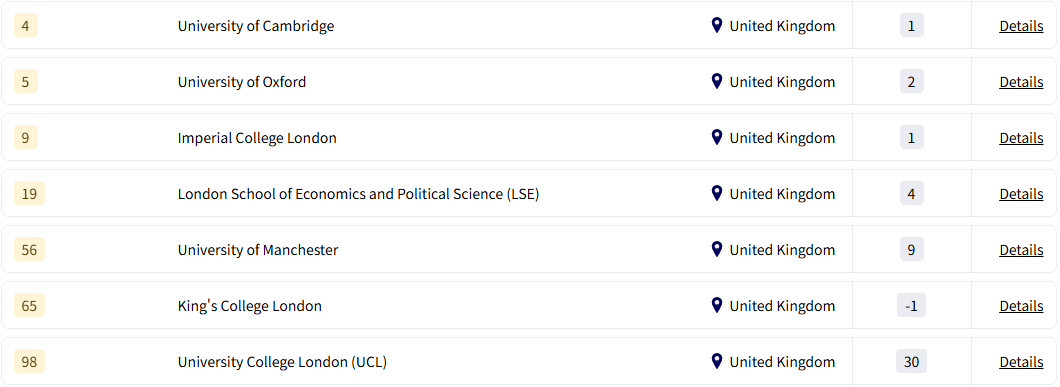Click location pin icon for University of Oxford
1060x387 pixels.
717,82
